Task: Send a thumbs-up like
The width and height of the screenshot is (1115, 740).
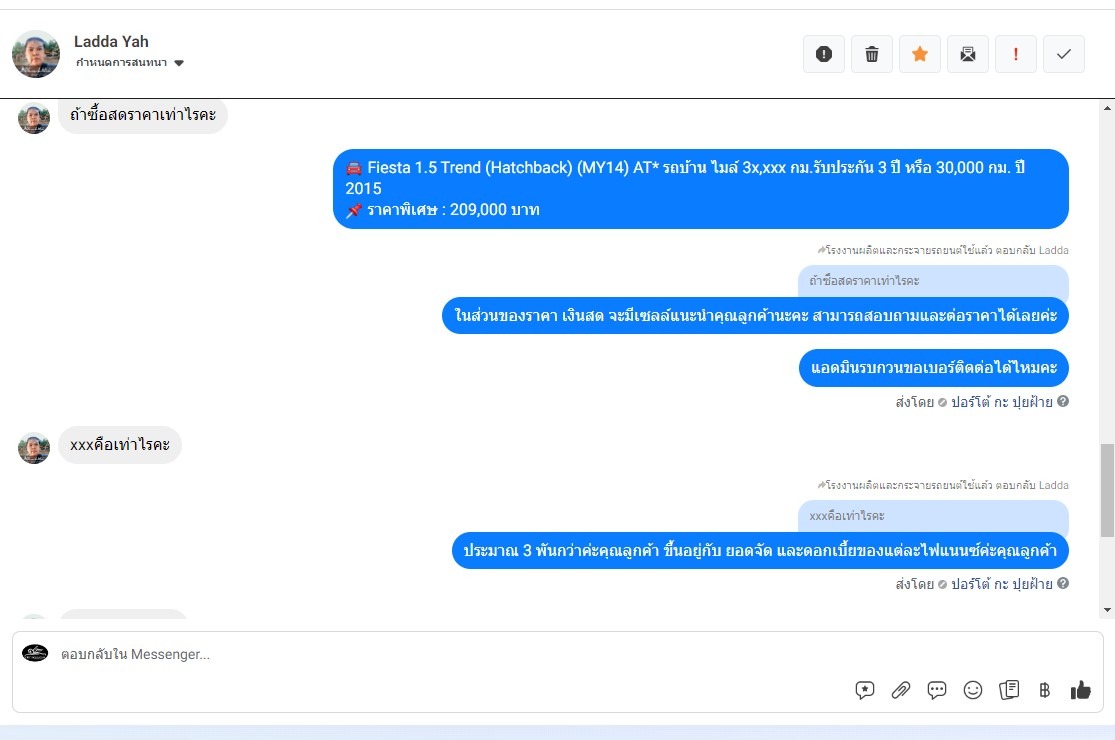Action: tap(1080, 690)
